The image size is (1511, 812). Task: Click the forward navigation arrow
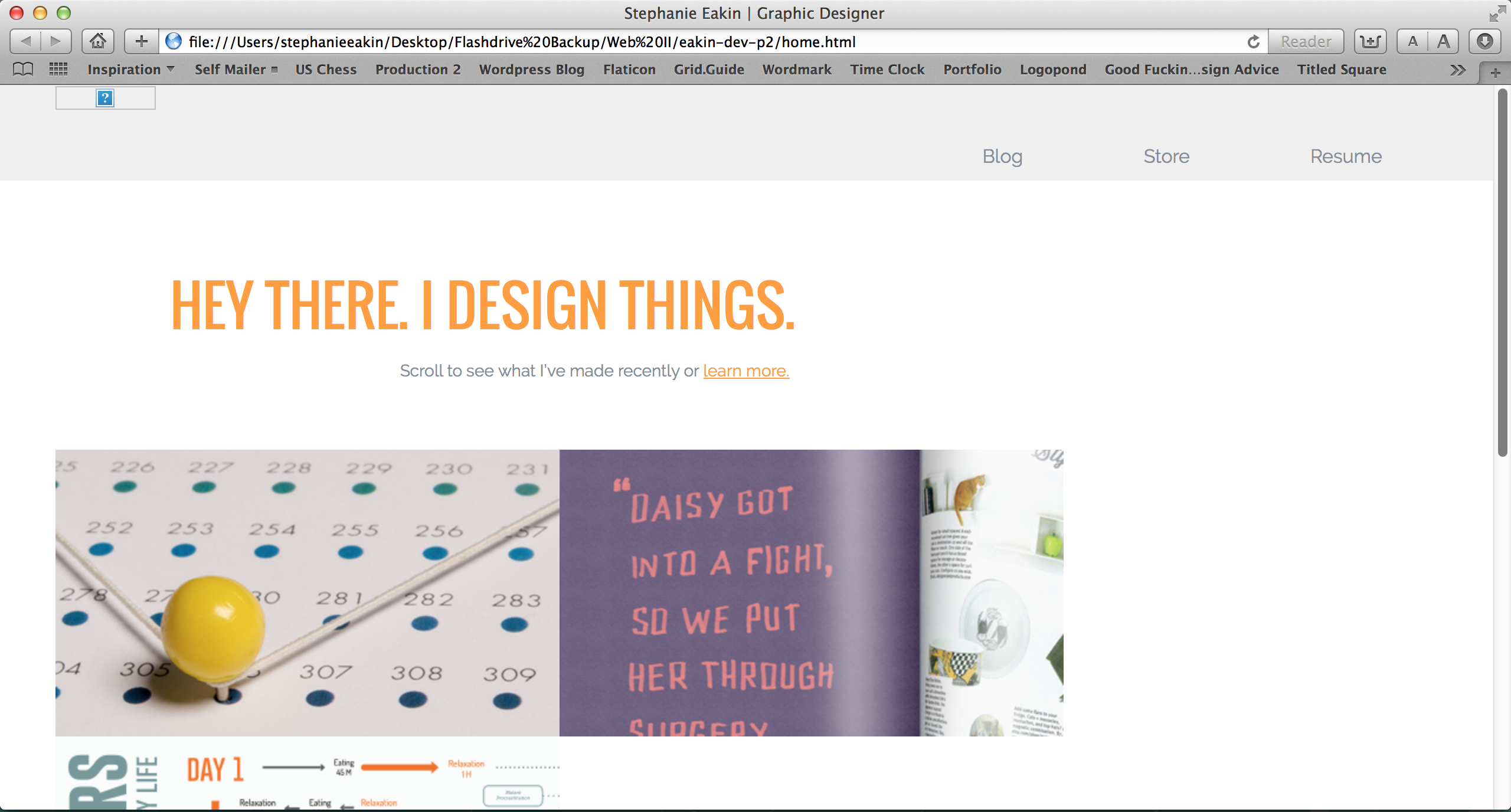[55, 41]
